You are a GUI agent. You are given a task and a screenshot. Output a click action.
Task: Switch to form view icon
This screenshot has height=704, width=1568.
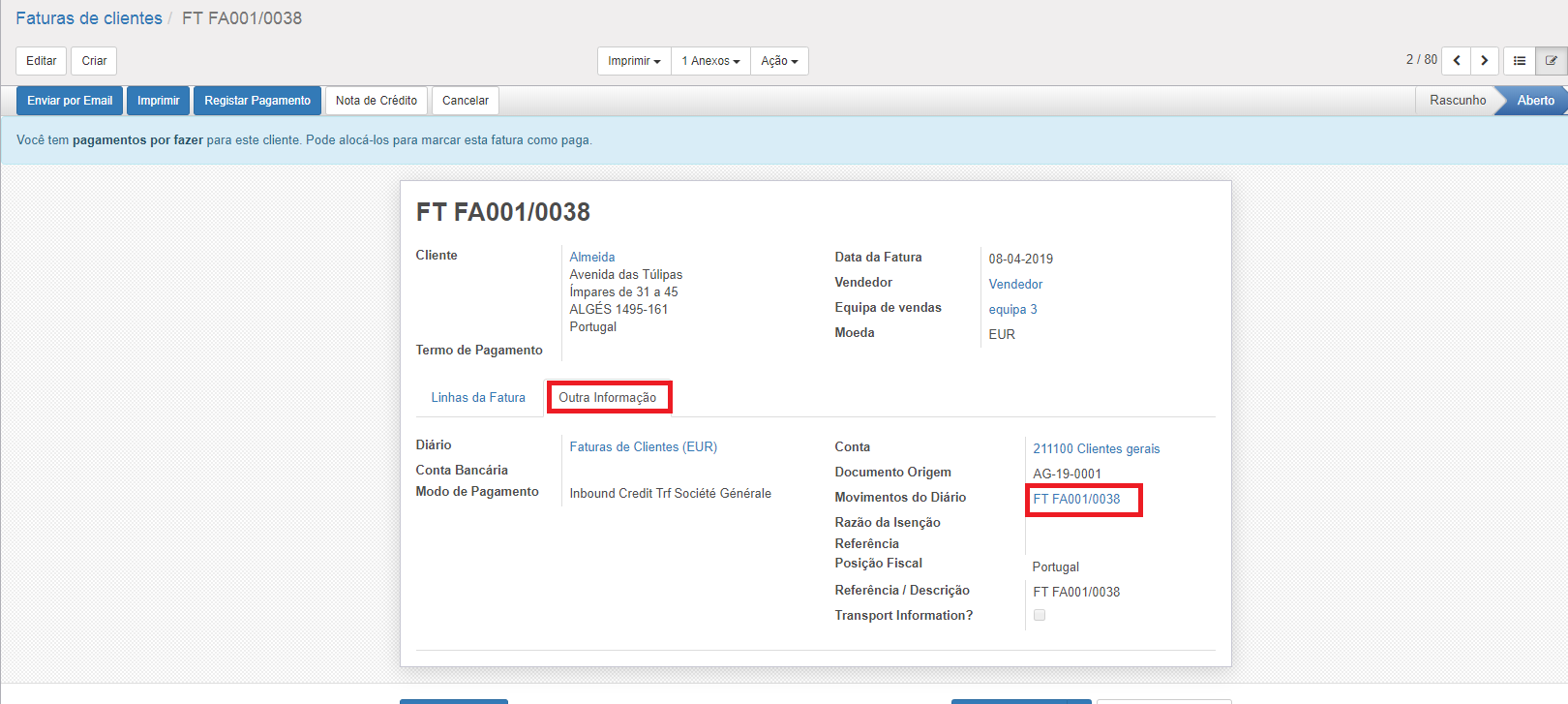1551,61
